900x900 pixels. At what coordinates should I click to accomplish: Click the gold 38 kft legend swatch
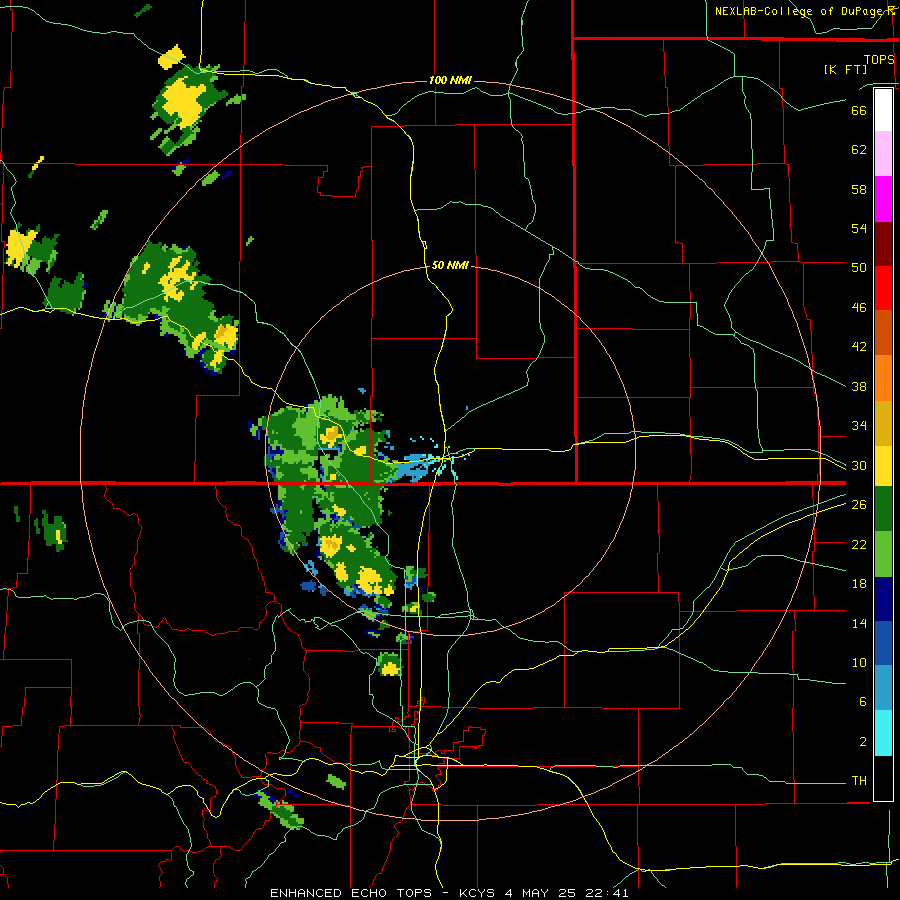click(883, 423)
